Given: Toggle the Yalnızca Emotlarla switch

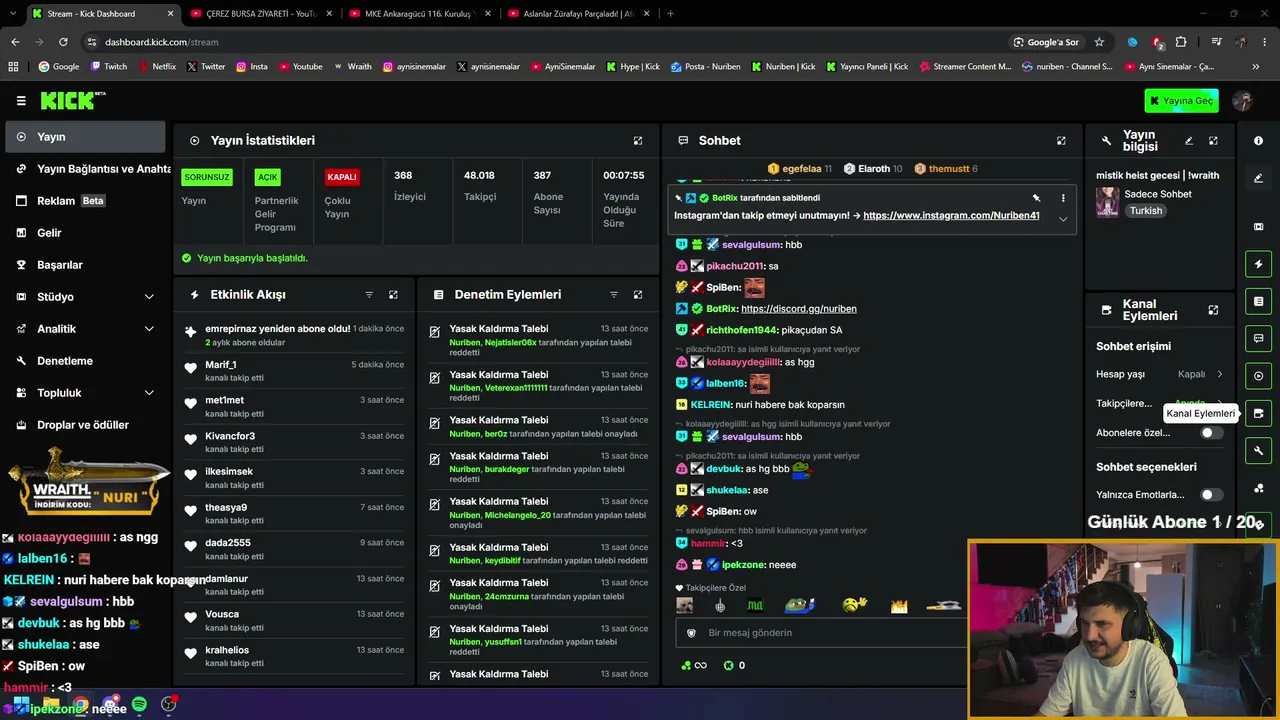Looking at the screenshot, I should tap(1211, 495).
